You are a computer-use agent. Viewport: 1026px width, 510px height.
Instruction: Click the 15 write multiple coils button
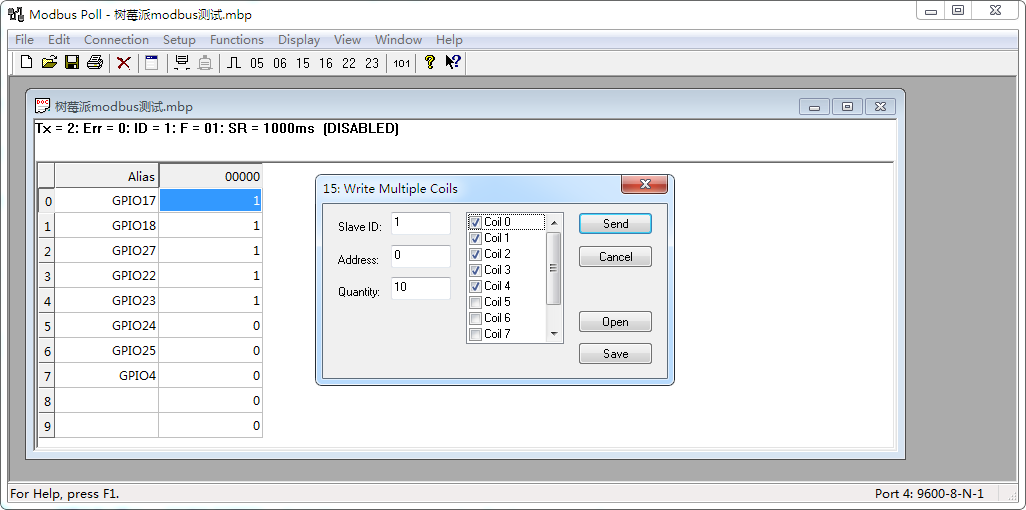pyautogui.click(x=303, y=63)
